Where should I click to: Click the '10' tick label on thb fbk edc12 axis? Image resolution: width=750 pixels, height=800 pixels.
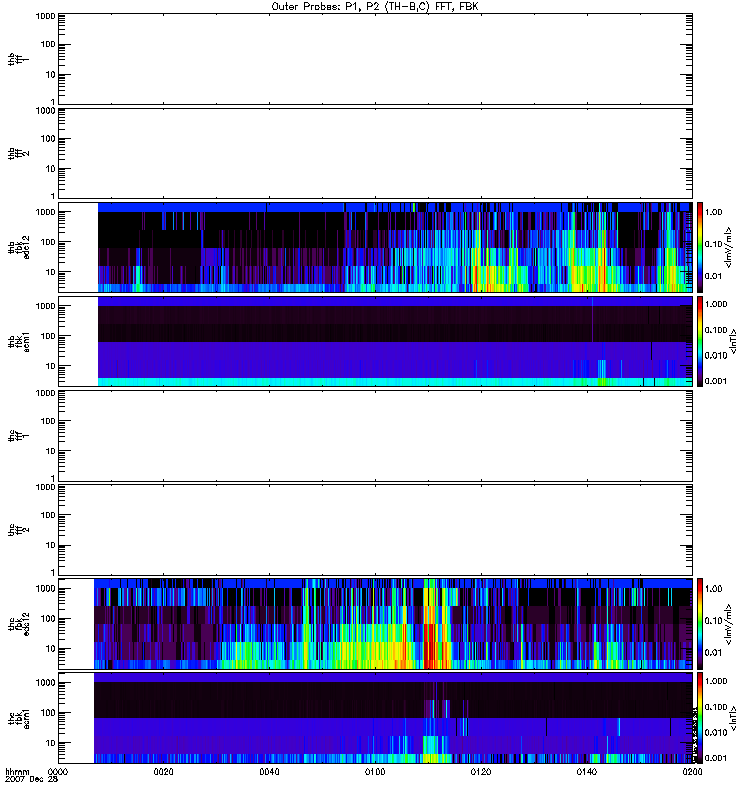(51, 272)
